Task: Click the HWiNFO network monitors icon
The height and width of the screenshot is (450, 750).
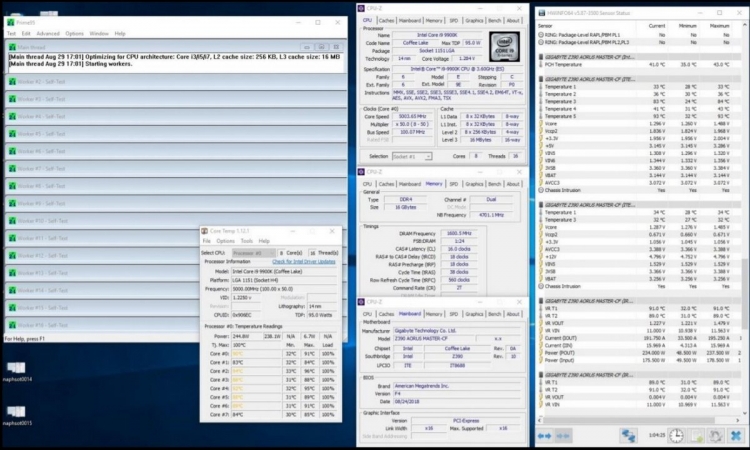Action: tap(629, 436)
